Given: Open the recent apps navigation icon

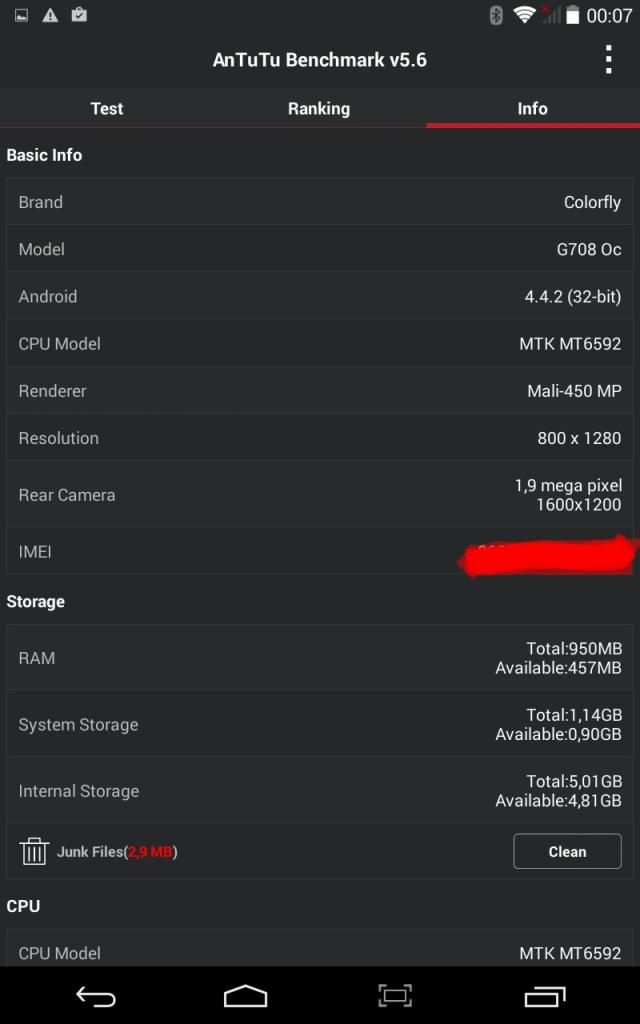Looking at the screenshot, I should coord(544,995).
